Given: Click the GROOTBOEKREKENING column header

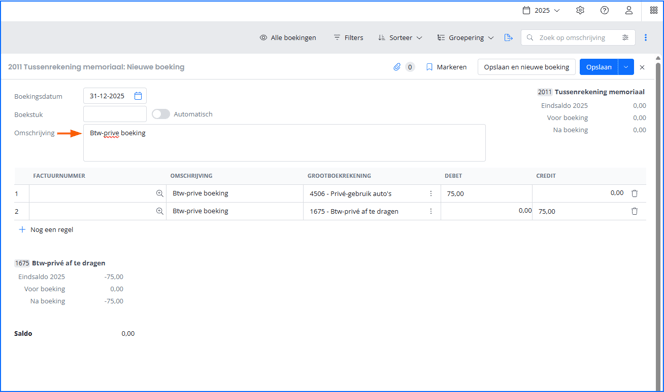Looking at the screenshot, I should tap(339, 176).
